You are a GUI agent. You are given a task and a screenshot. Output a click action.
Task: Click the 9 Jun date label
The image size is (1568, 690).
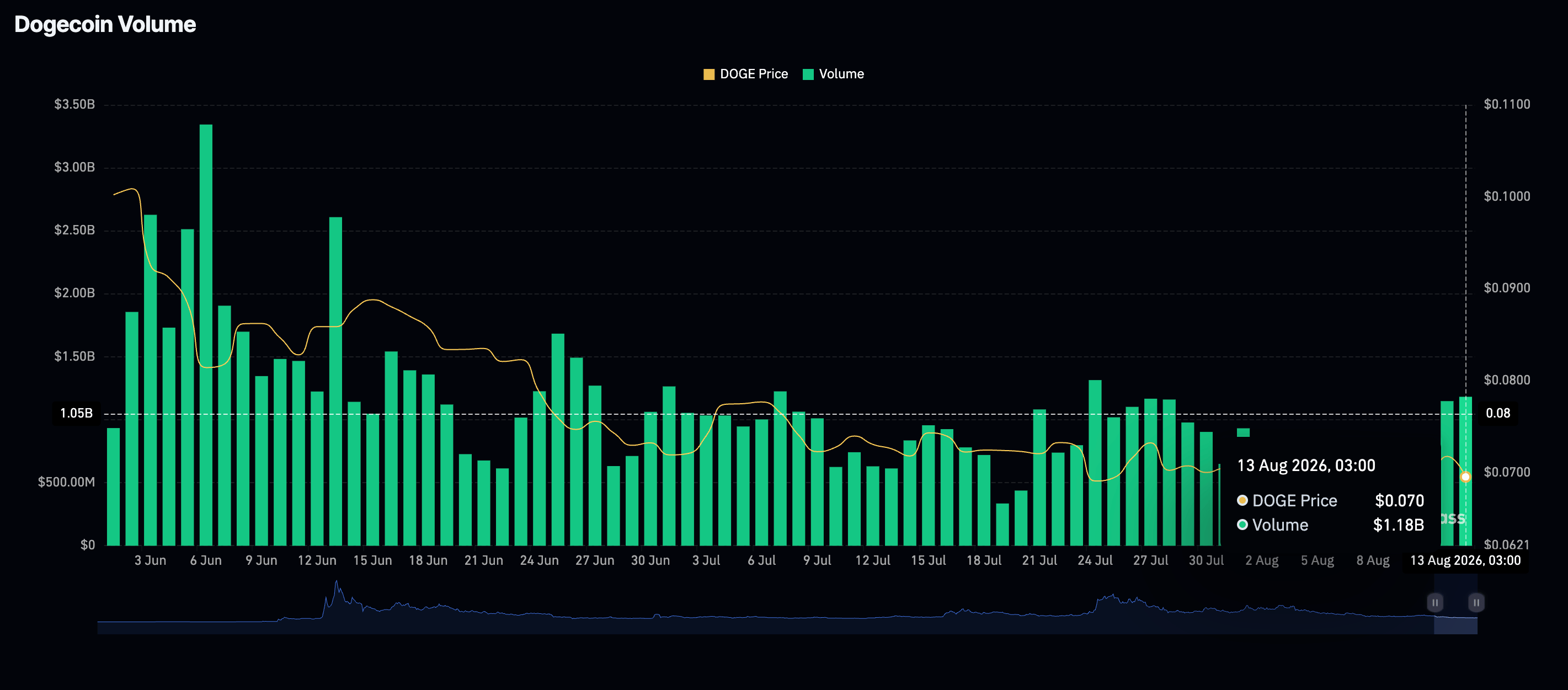[261, 560]
